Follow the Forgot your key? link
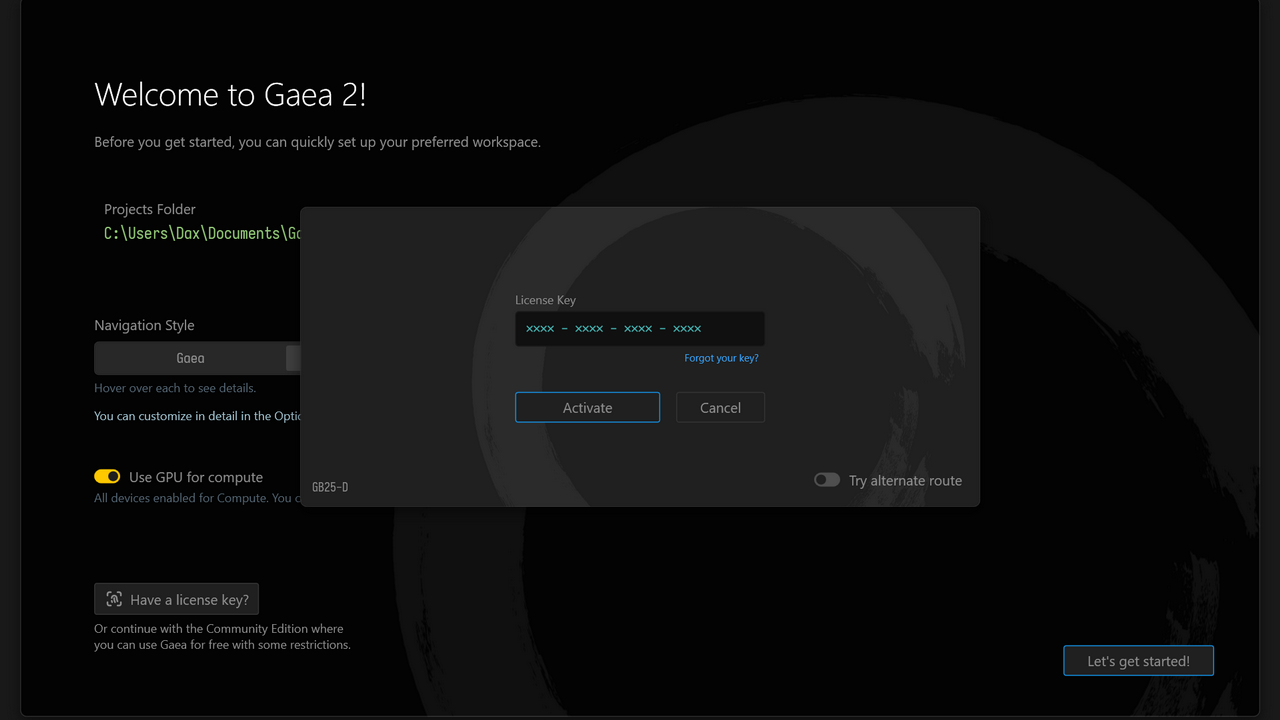The width and height of the screenshot is (1280, 720). click(x=721, y=358)
